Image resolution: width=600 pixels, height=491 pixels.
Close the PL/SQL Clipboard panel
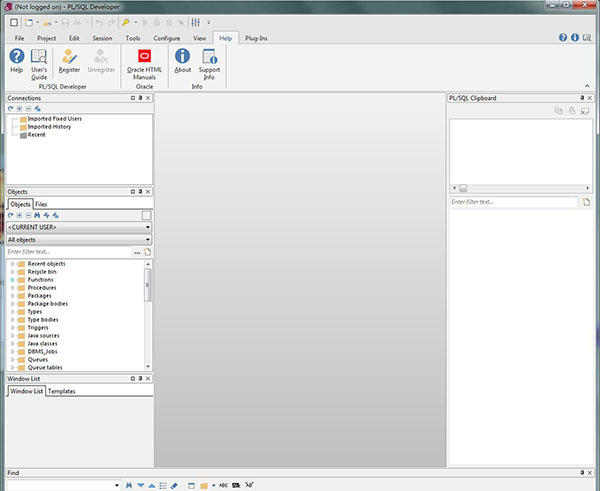[590, 98]
